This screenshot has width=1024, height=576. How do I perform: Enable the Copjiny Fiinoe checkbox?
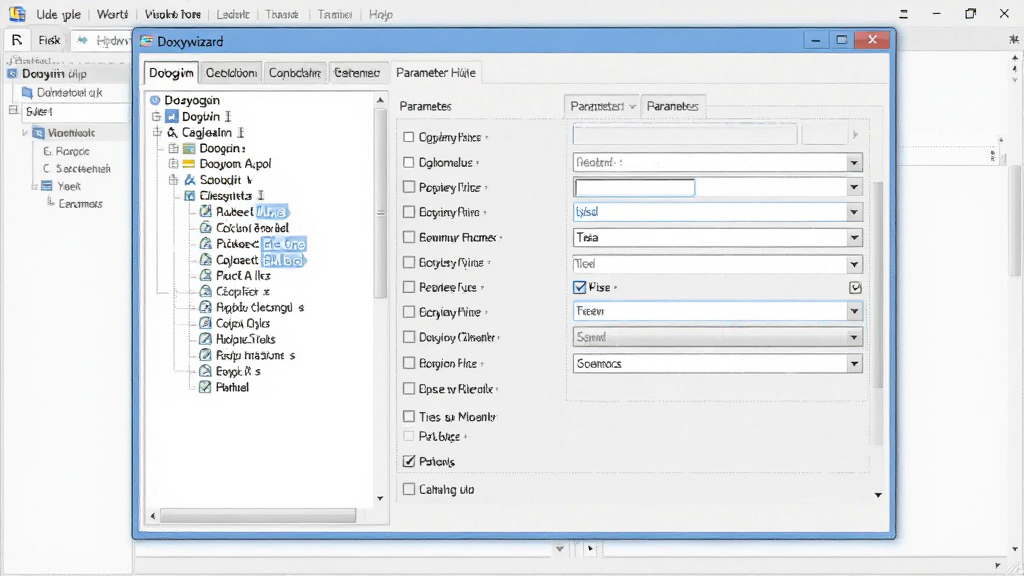click(409, 137)
